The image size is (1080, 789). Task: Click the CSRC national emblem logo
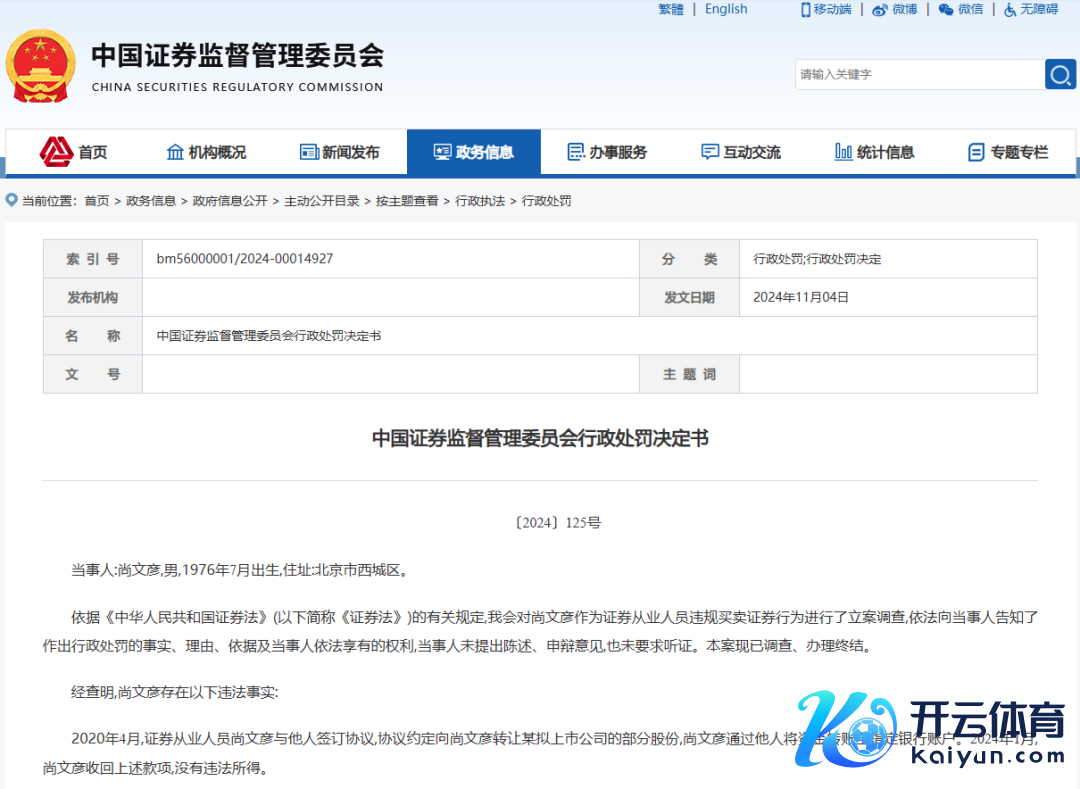tap(40, 65)
